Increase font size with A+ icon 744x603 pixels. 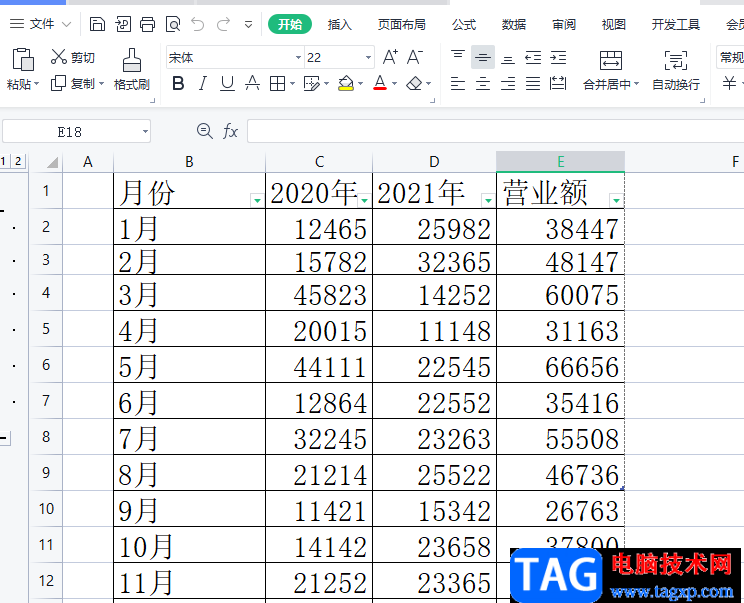(x=390, y=57)
